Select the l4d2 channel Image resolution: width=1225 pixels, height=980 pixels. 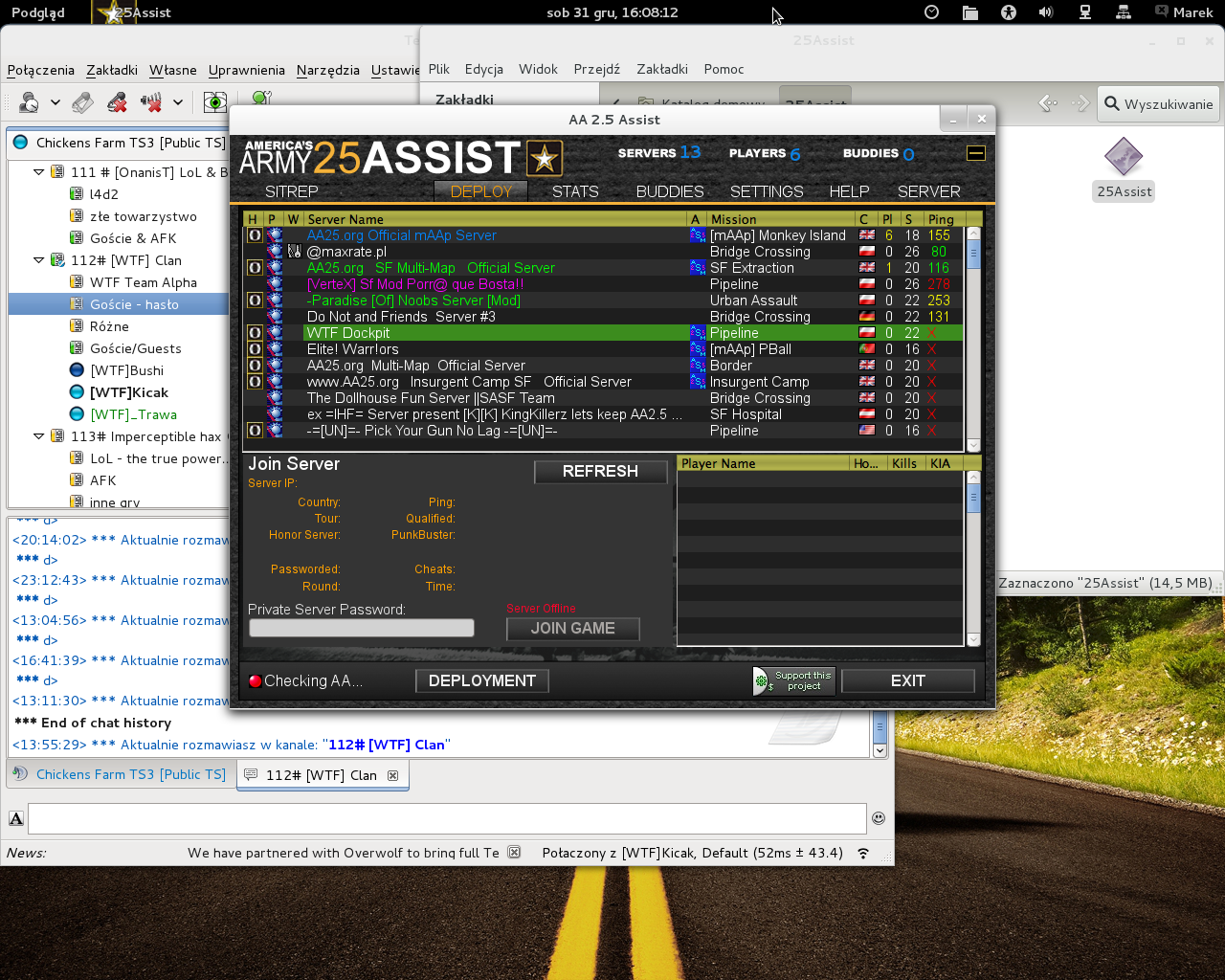104,194
